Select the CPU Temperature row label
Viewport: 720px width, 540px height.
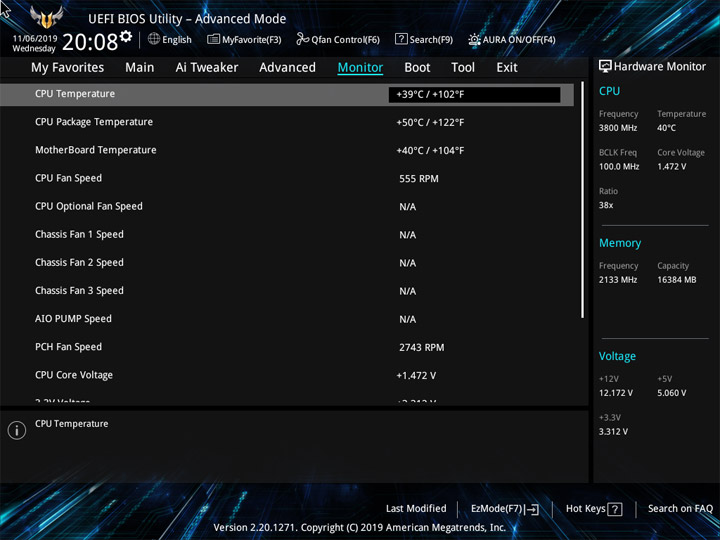coord(75,94)
